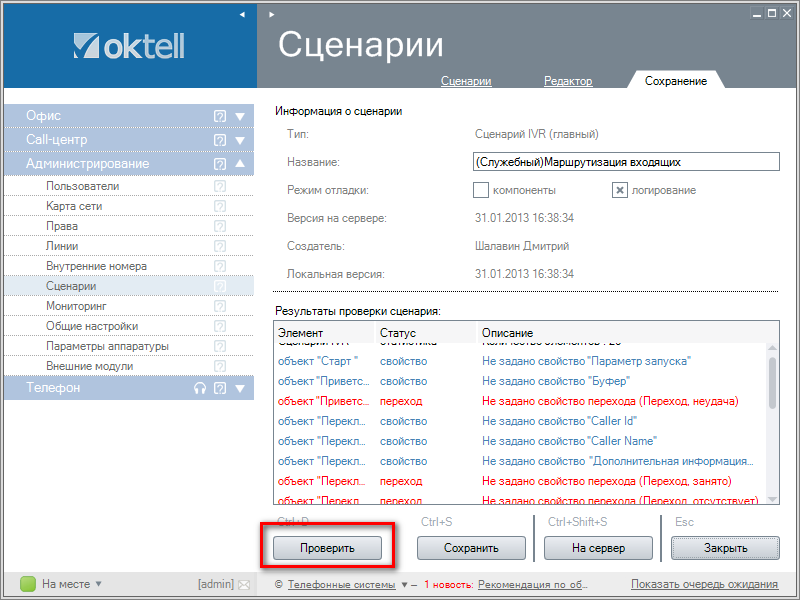
Task: Collapse the Администрирование section
Action: coord(240,164)
